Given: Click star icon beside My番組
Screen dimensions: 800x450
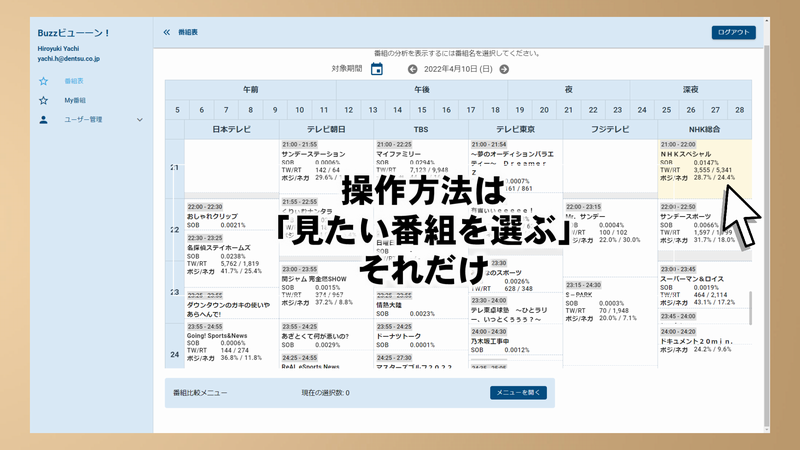Looking at the screenshot, I should (x=43, y=100).
